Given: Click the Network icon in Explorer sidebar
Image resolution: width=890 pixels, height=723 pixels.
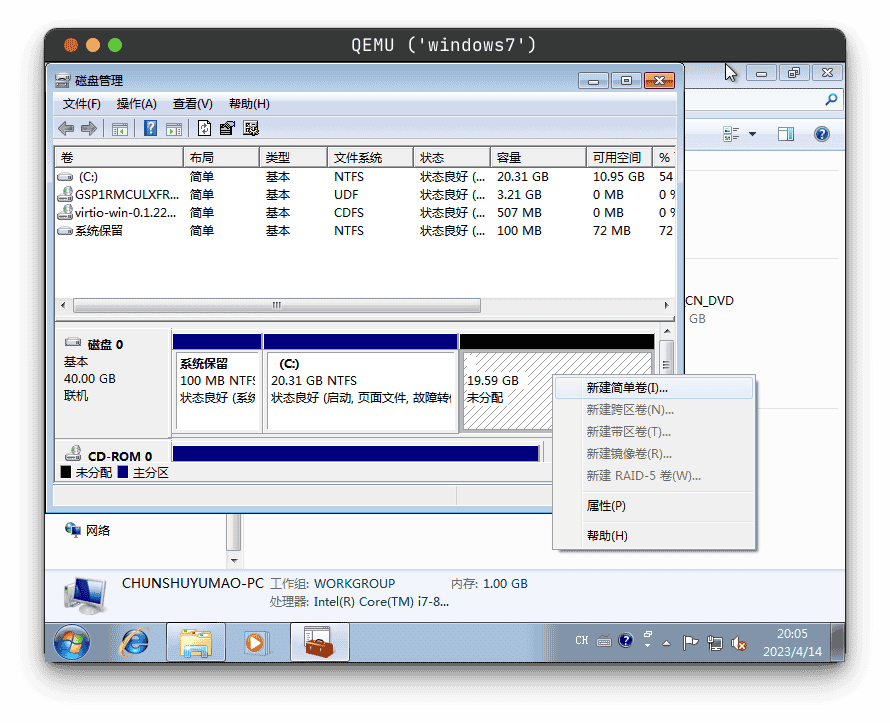Looking at the screenshot, I should [73, 529].
